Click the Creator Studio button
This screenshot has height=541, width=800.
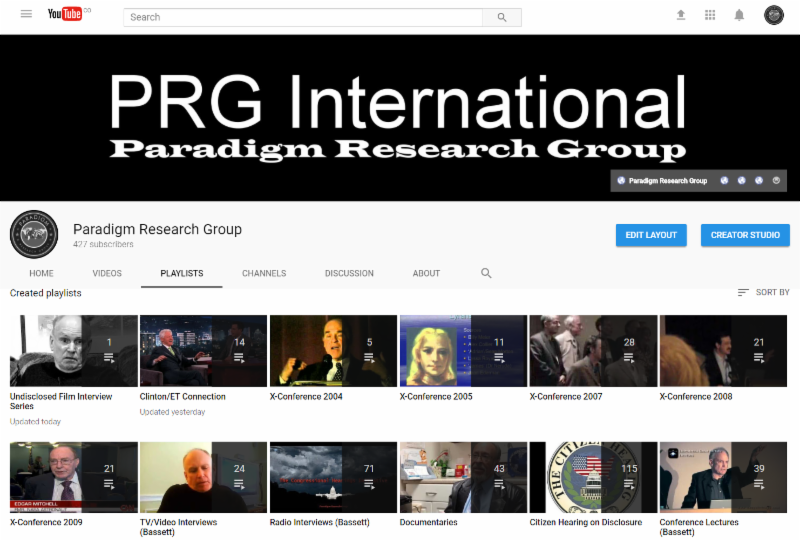tap(745, 235)
